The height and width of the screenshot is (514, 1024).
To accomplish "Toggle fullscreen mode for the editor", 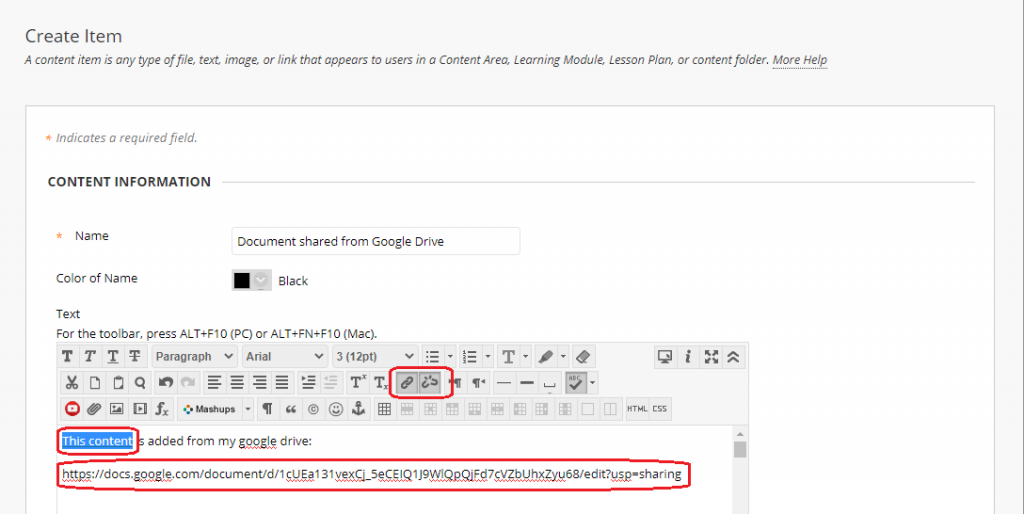I will (x=711, y=357).
